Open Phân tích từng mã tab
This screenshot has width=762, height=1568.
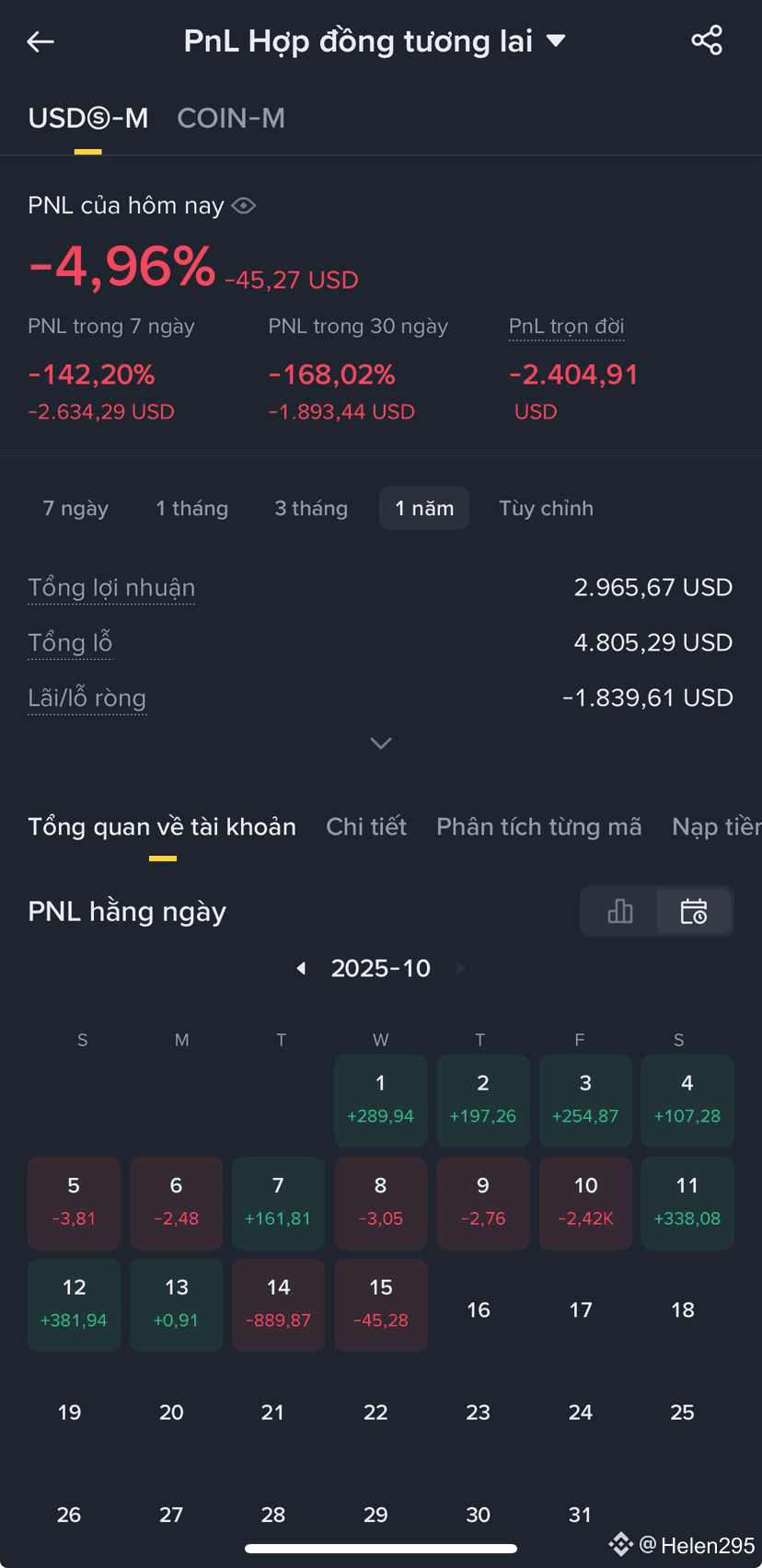(x=539, y=826)
